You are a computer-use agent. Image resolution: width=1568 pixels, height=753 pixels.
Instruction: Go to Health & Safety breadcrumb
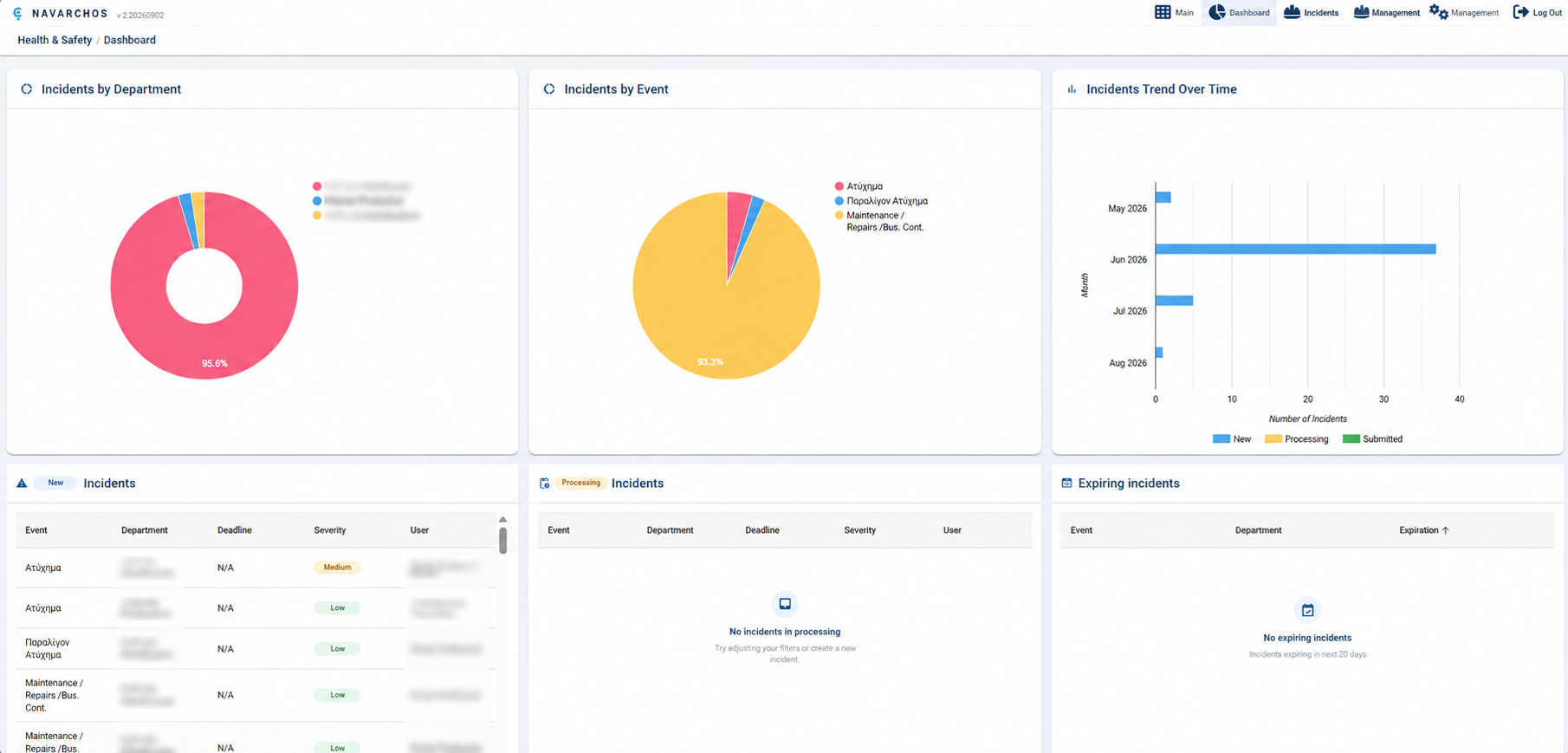click(x=55, y=40)
